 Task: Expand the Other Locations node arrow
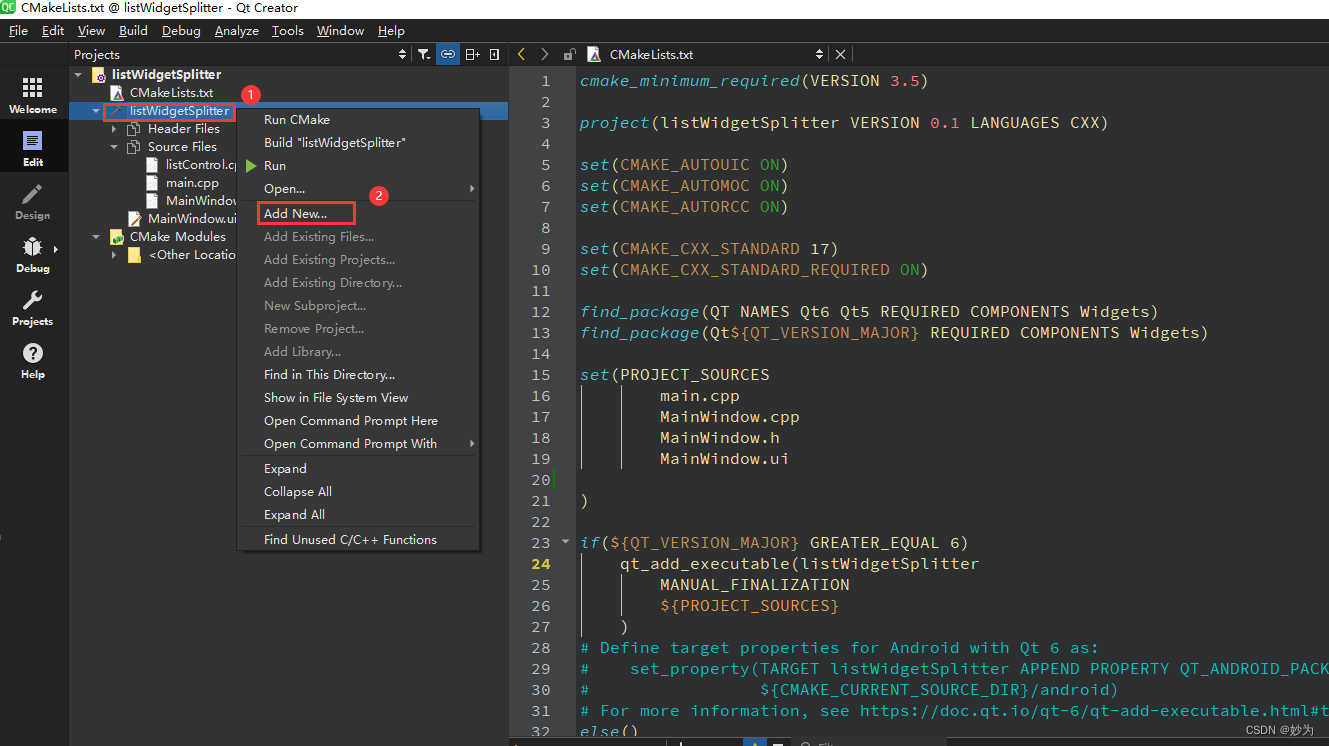pyautogui.click(x=114, y=255)
